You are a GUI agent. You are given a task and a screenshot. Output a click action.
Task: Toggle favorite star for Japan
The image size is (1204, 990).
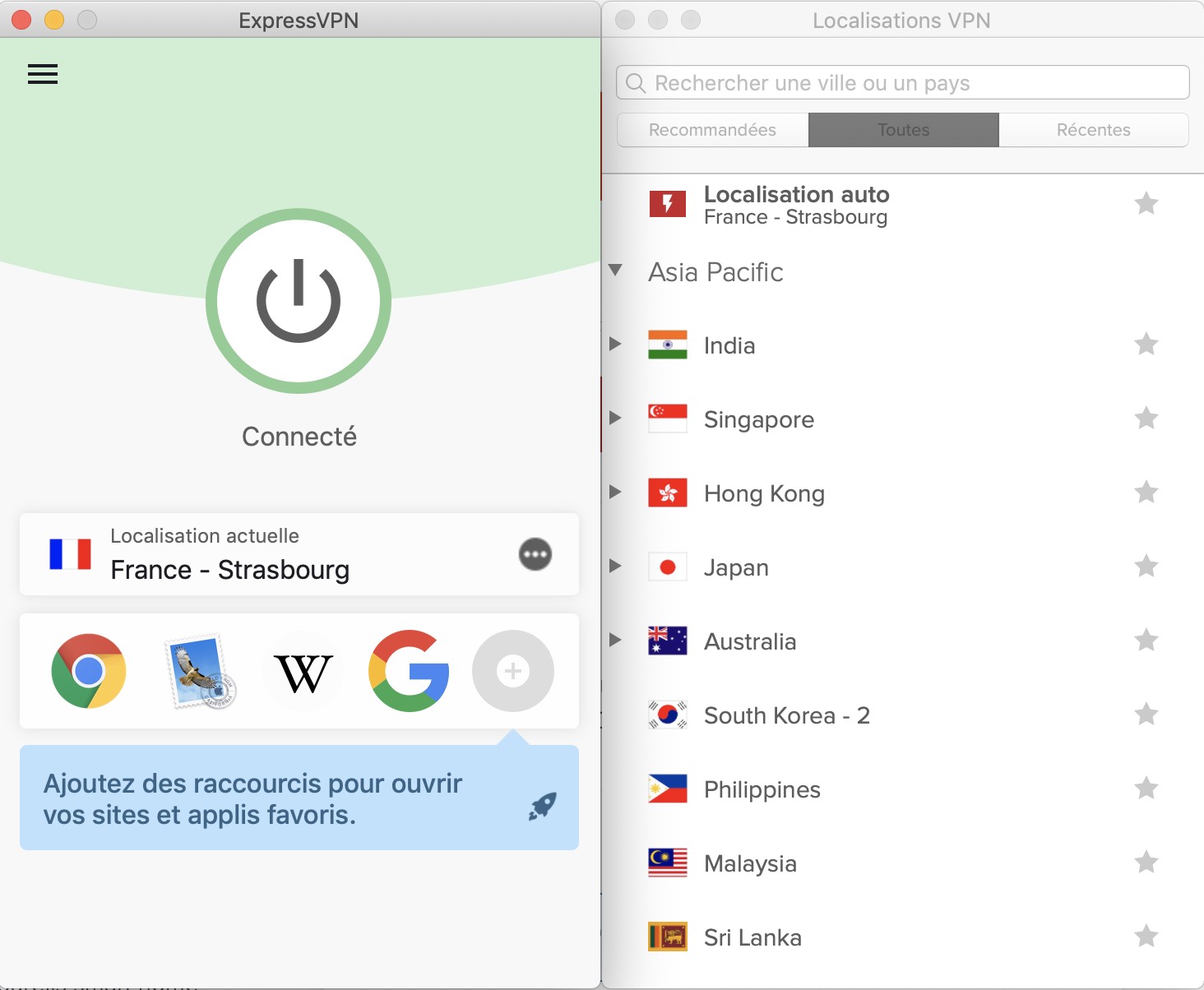pyautogui.click(x=1146, y=566)
